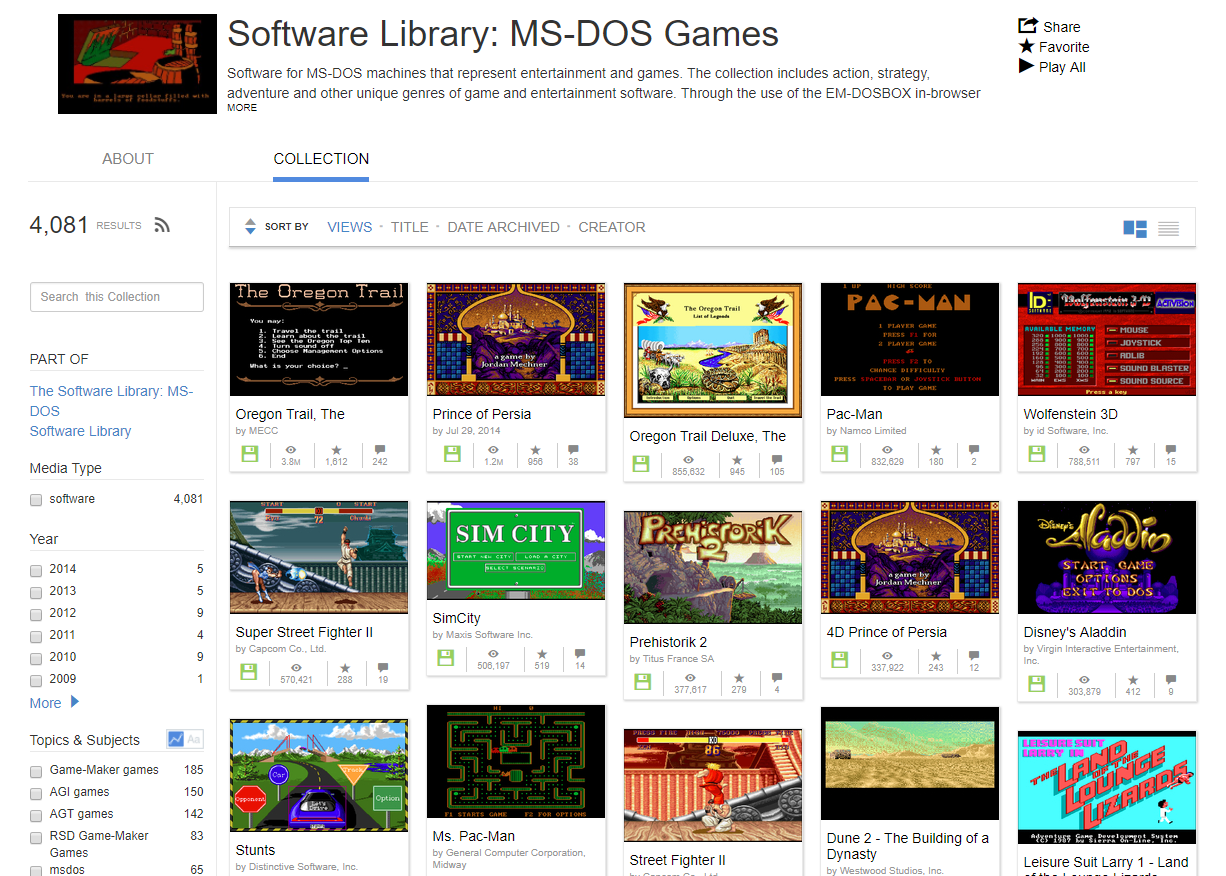The height and width of the screenshot is (876, 1226).
Task: Select the COLLECTION tab
Action: click(x=320, y=158)
